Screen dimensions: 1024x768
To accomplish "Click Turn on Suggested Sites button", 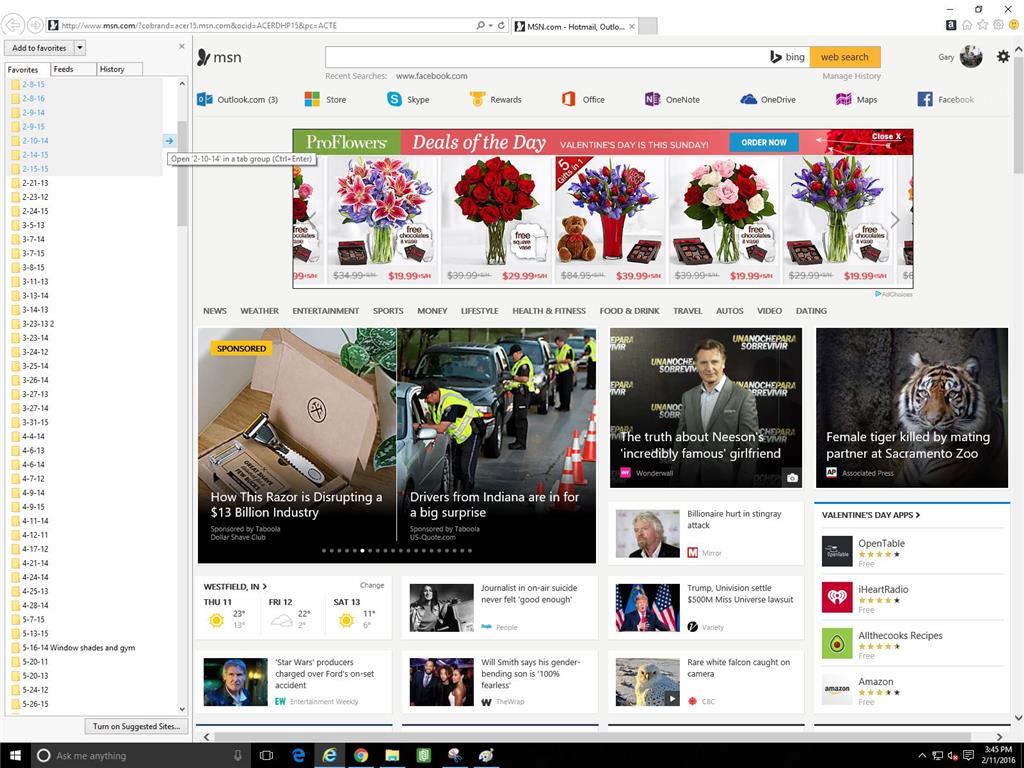I will [136, 726].
